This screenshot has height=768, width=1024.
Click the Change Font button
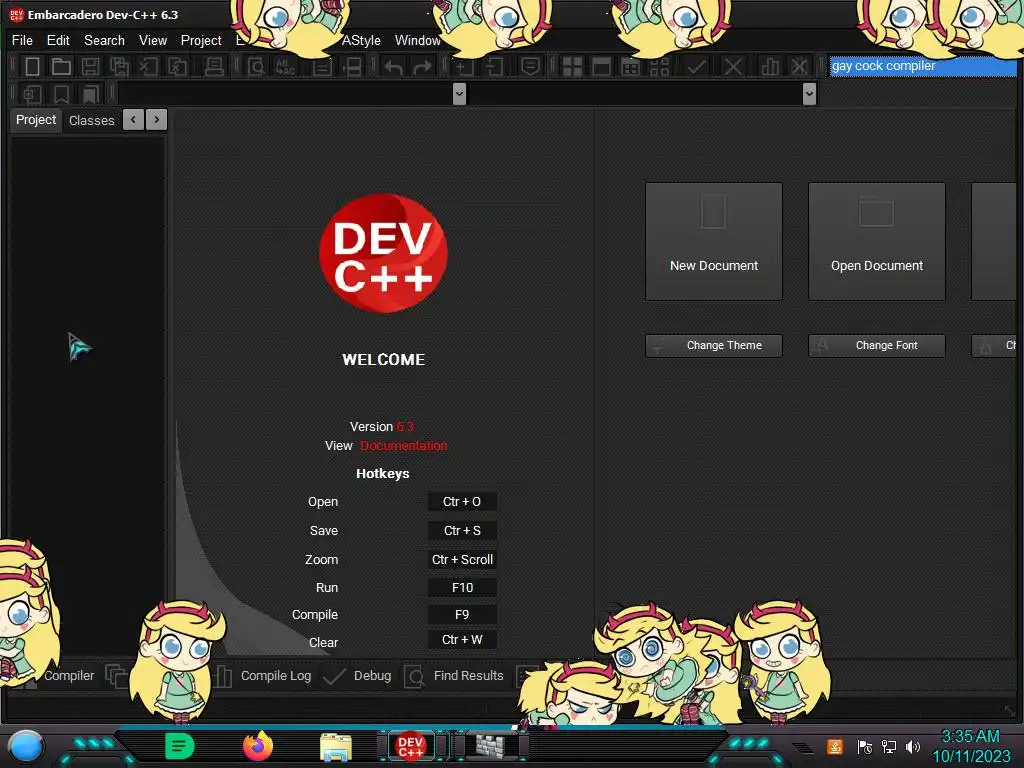coord(877,345)
